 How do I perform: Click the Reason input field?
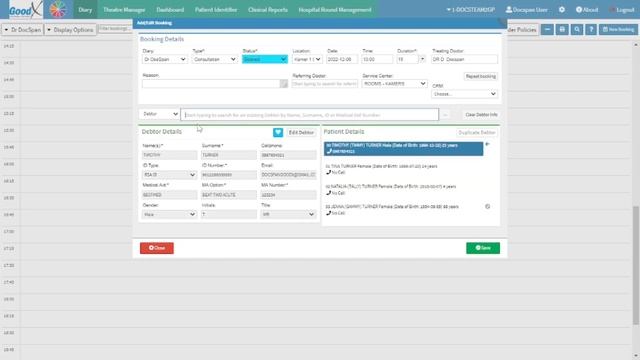211,84
